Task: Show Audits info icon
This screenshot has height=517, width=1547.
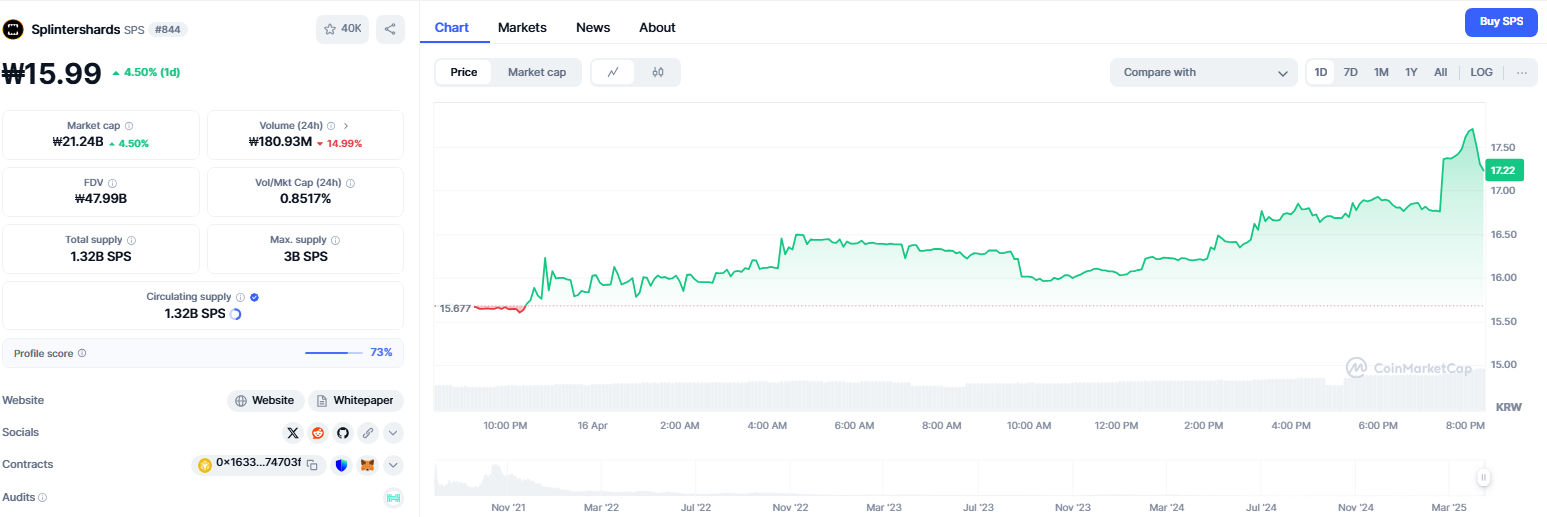Action: (42, 497)
